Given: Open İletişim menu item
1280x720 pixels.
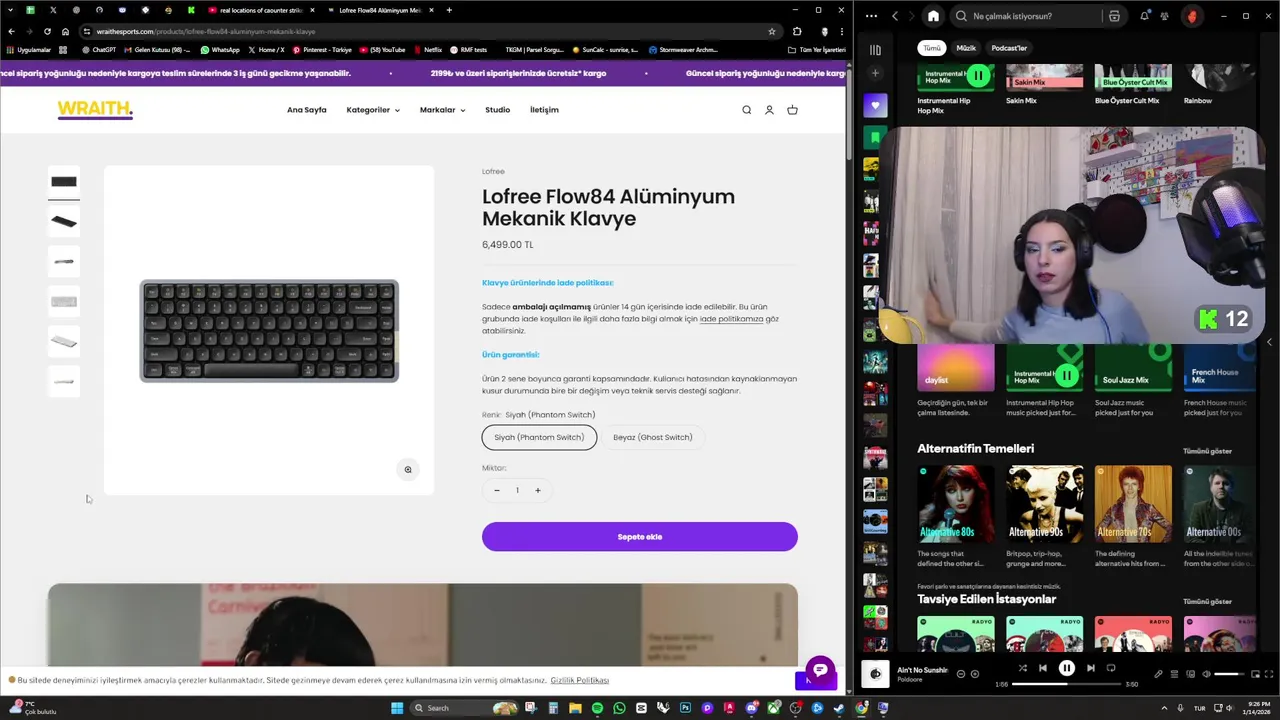Looking at the screenshot, I should click(x=544, y=110).
